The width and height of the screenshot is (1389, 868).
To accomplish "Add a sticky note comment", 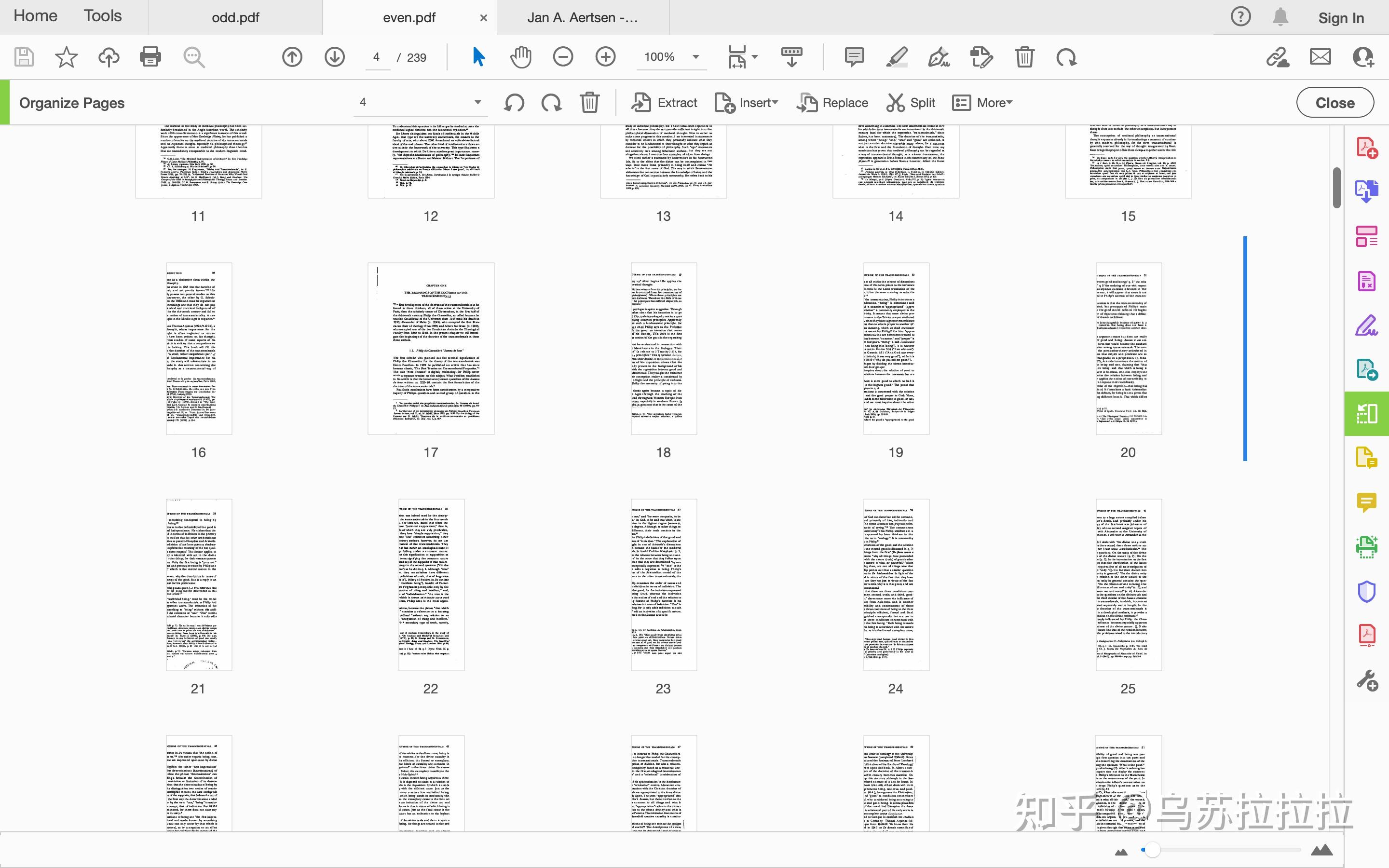I will pos(854,57).
